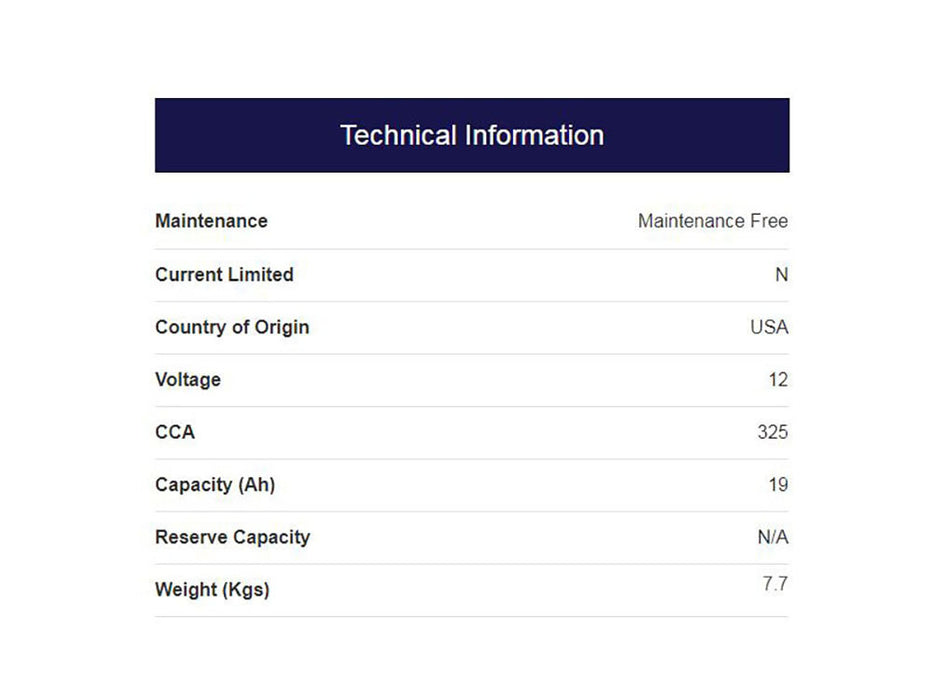Click the weight value 7.7
Screen dimensions: 933x700
coord(775,584)
